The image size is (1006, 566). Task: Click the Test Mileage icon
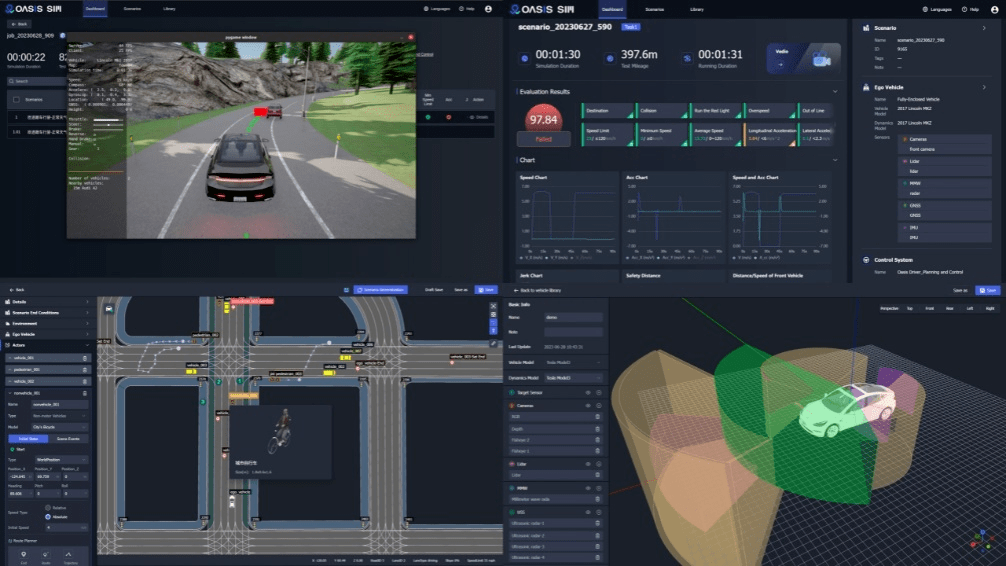610,58
